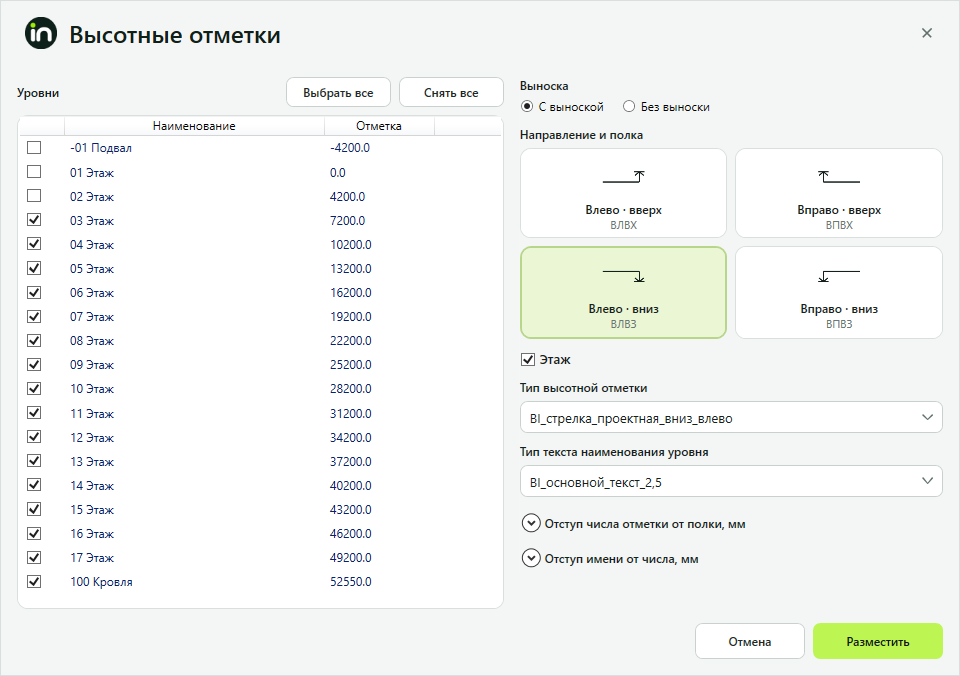Select the '12 Этаж' row name
Image resolution: width=960 pixels, height=676 pixels.
click(92, 438)
